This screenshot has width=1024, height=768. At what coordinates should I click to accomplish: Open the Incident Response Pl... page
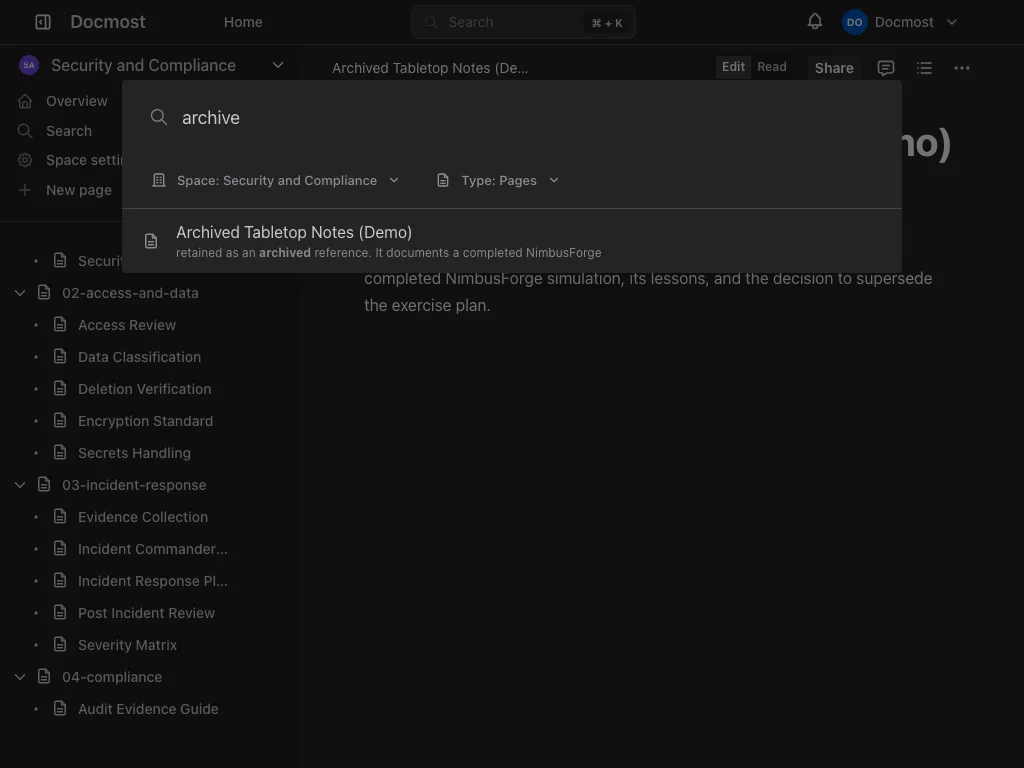(x=152, y=581)
